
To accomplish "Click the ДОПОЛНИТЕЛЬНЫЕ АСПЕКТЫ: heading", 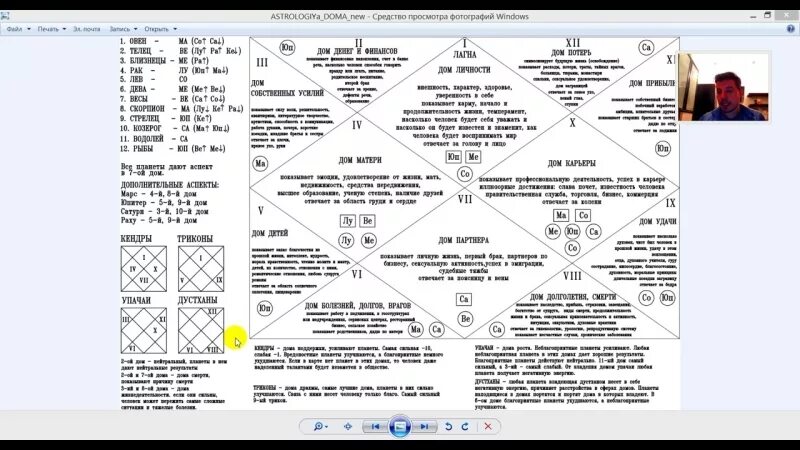I will pos(169,185).
